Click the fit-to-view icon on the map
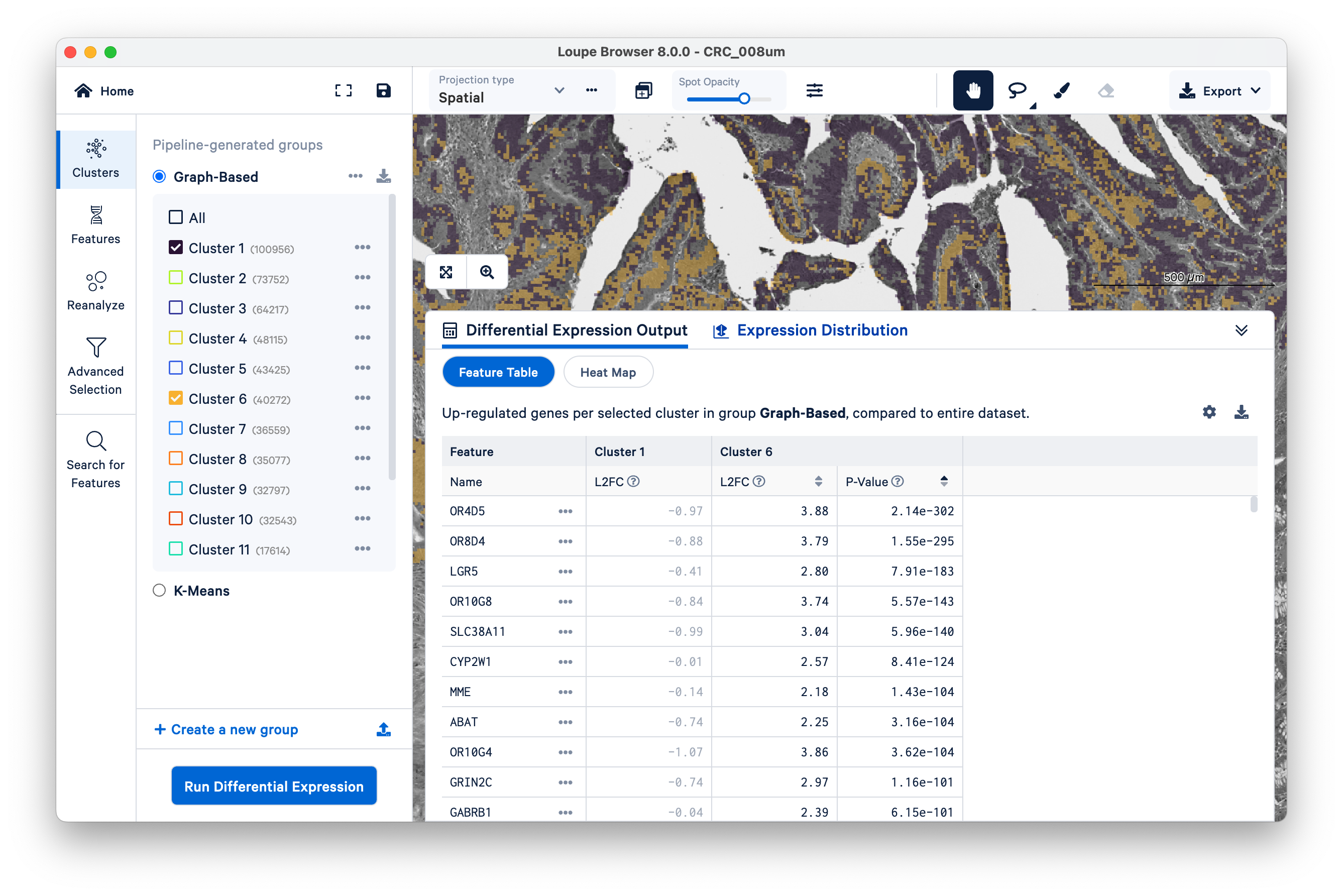The width and height of the screenshot is (1343, 896). pyautogui.click(x=446, y=272)
